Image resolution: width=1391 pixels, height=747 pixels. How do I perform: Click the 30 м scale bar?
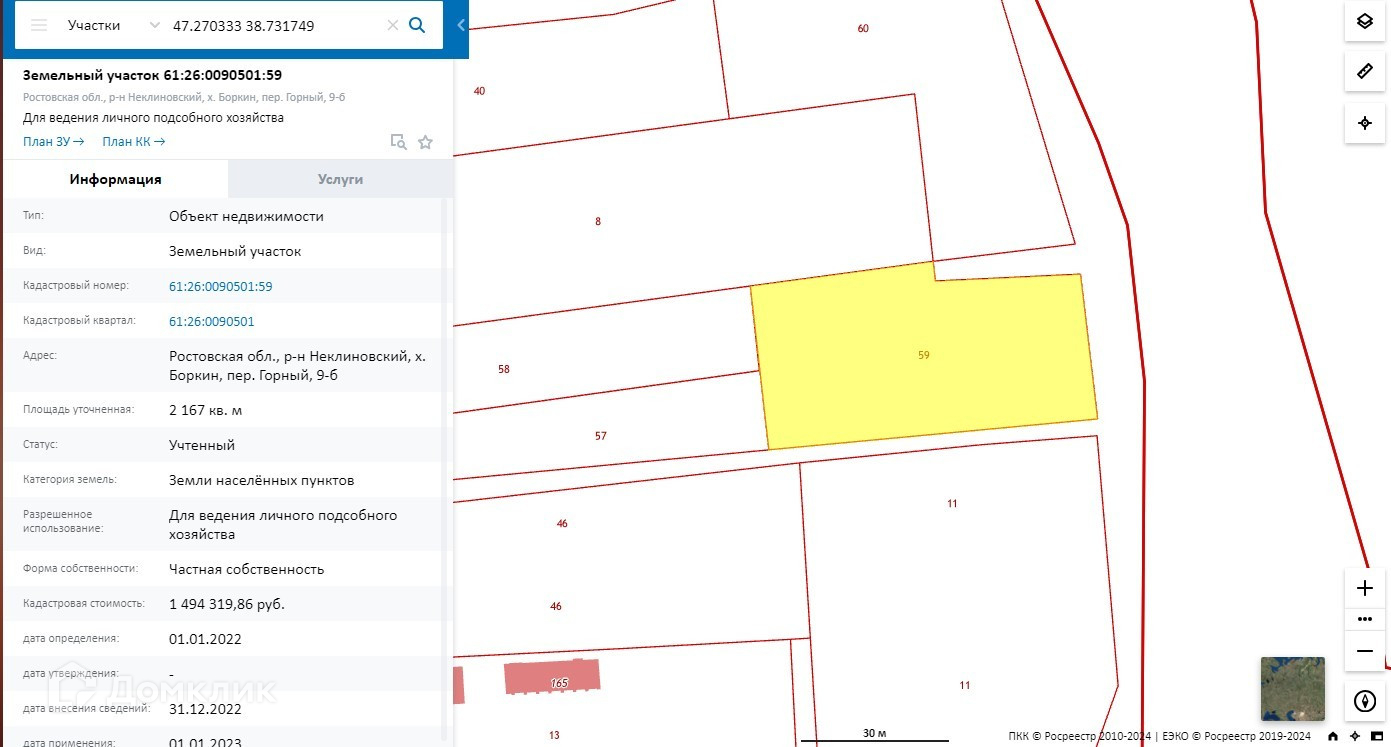874,736
